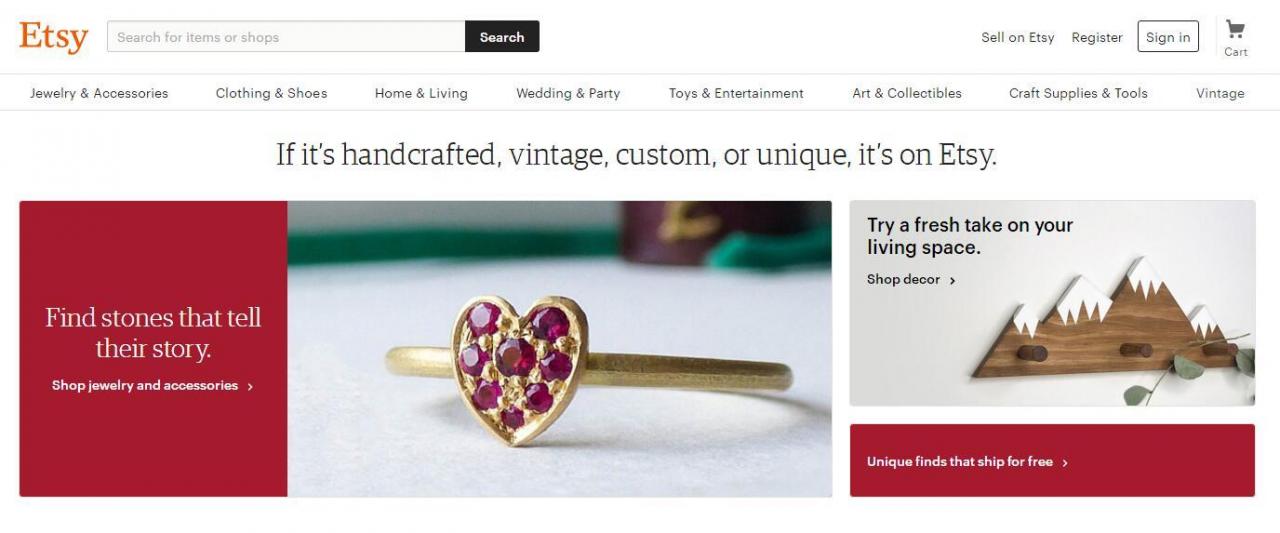Click the Search button

[x=502, y=37]
